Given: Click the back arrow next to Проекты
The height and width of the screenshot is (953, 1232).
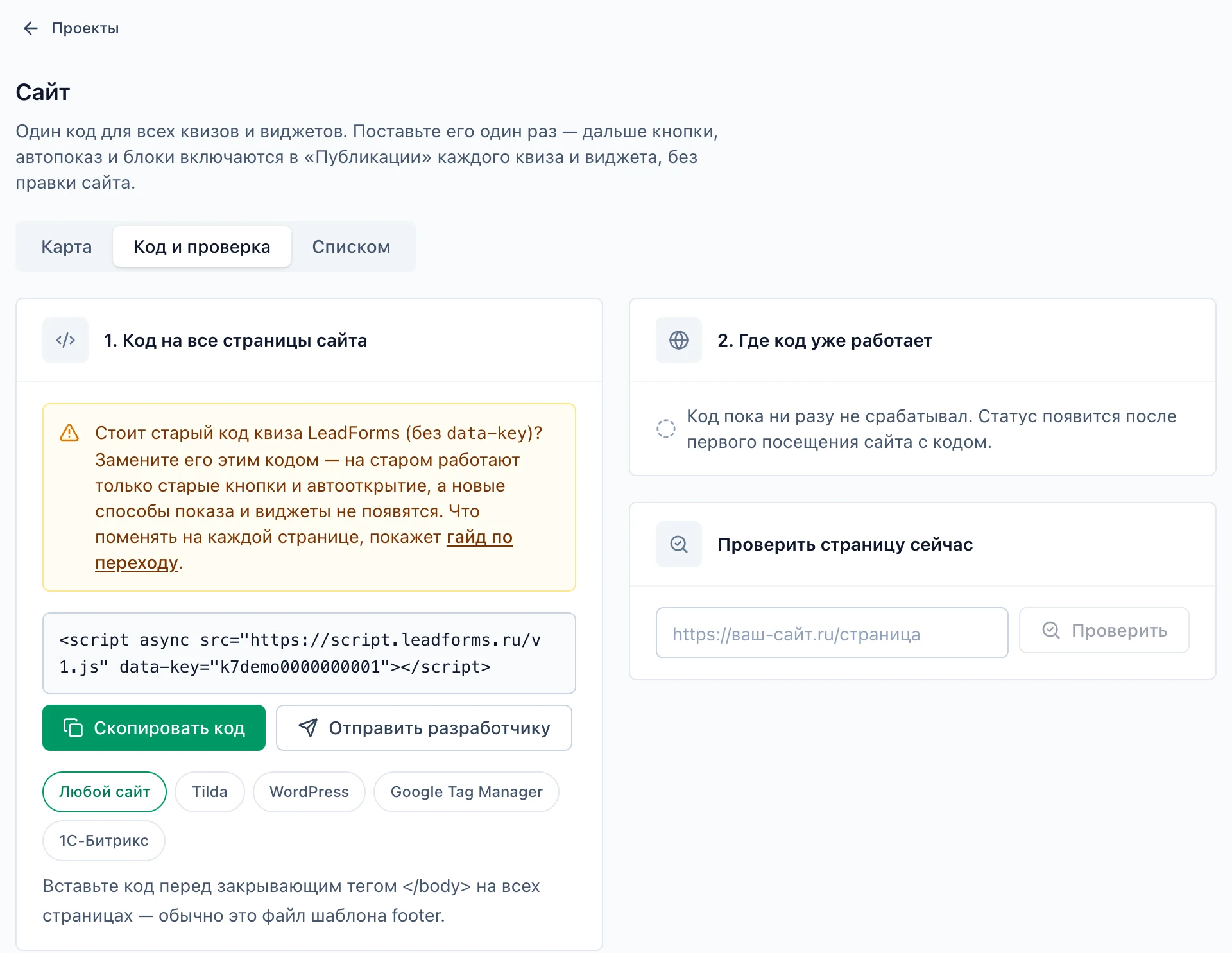Looking at the screenshot, I should pyautogui.click(x=31, y=28).
